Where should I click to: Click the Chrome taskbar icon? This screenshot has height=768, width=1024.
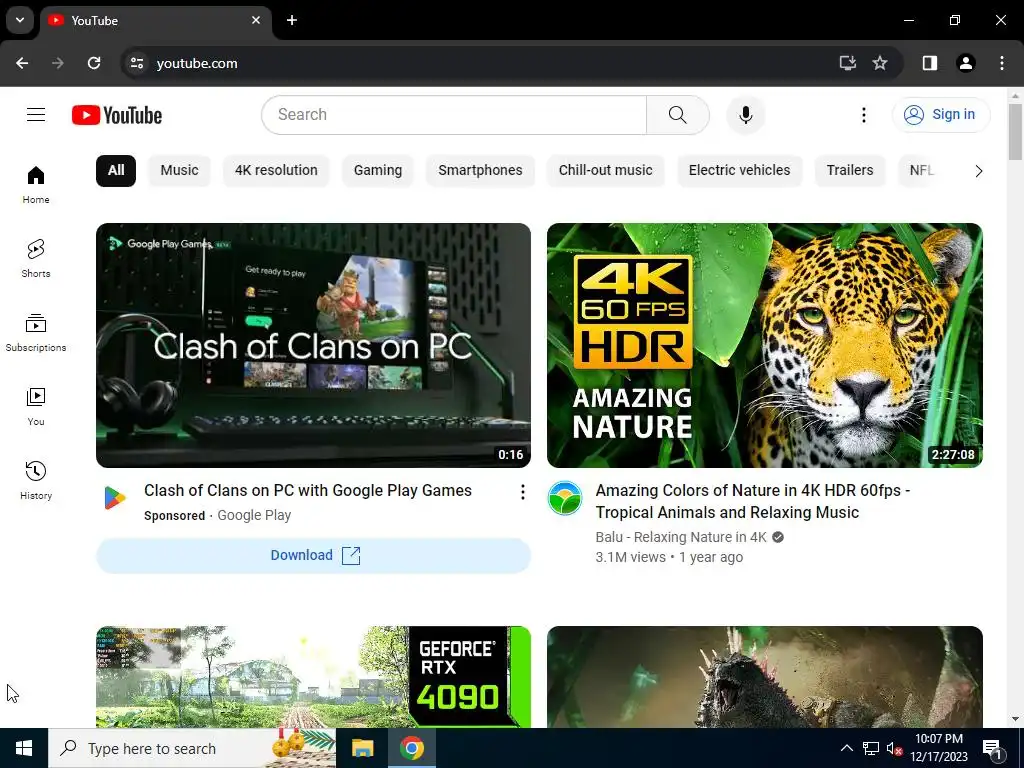tap(411, 748)
